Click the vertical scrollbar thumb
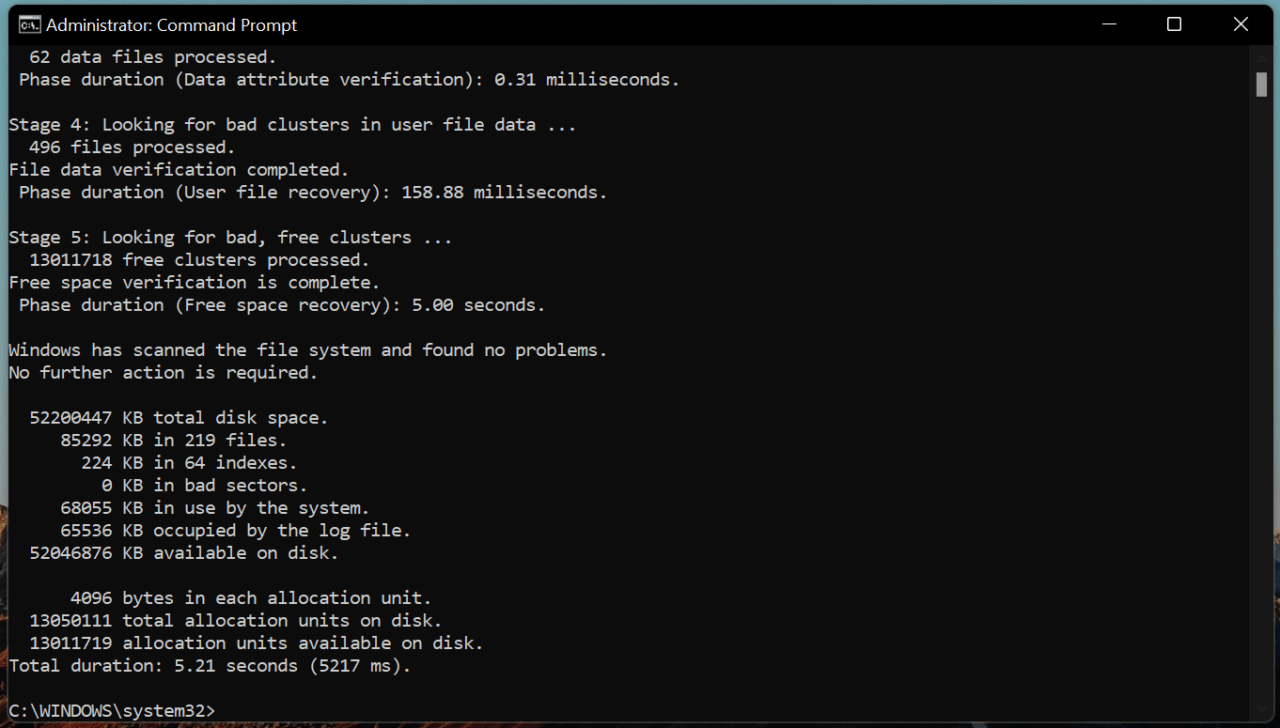This screenshot has height=728, width=1280. [1261, 84]
